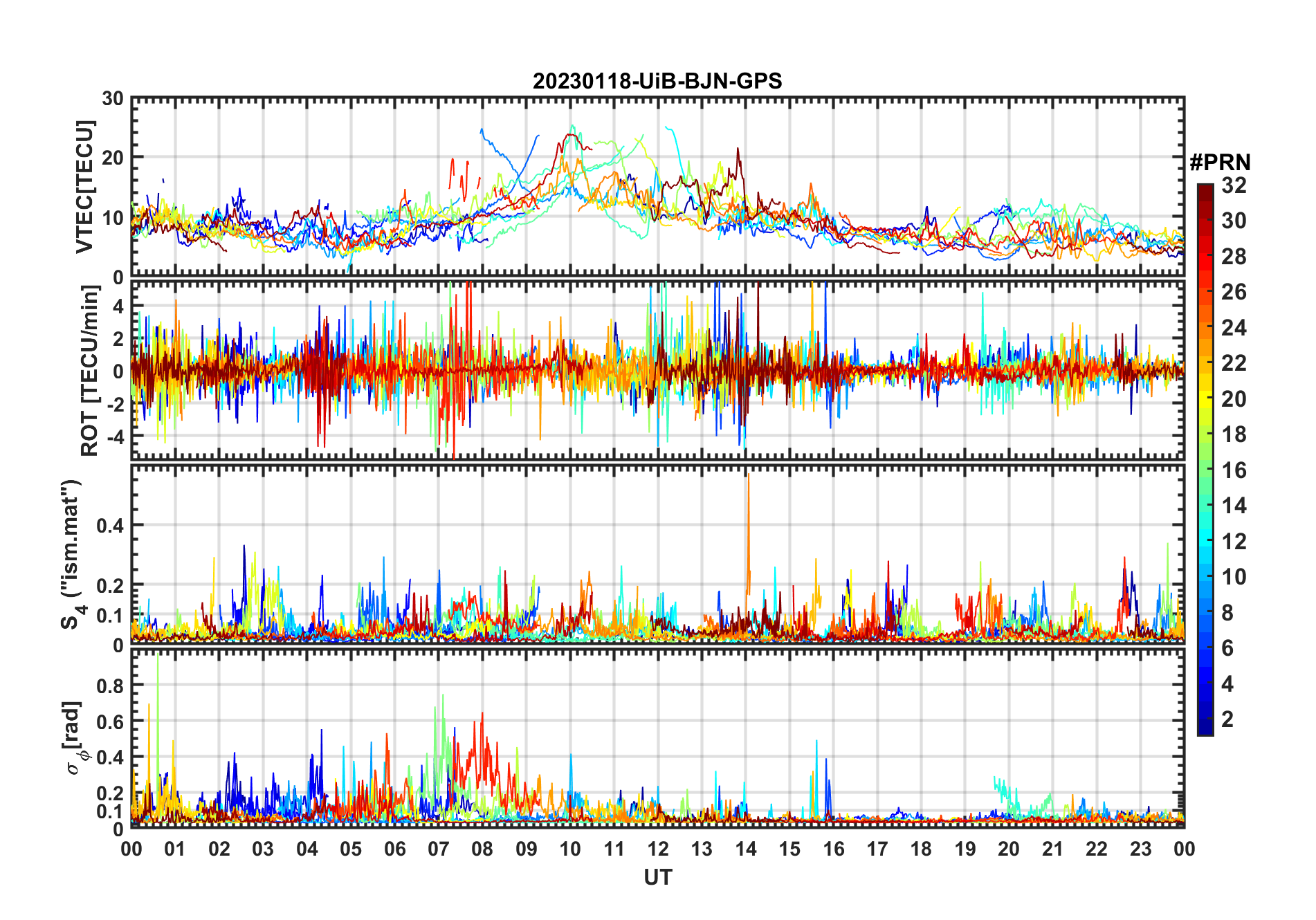Image resolution: width=1316 pixels, height=920 pixels.
Task: Select colorbar tick label 26
Action: point(1234,292)
